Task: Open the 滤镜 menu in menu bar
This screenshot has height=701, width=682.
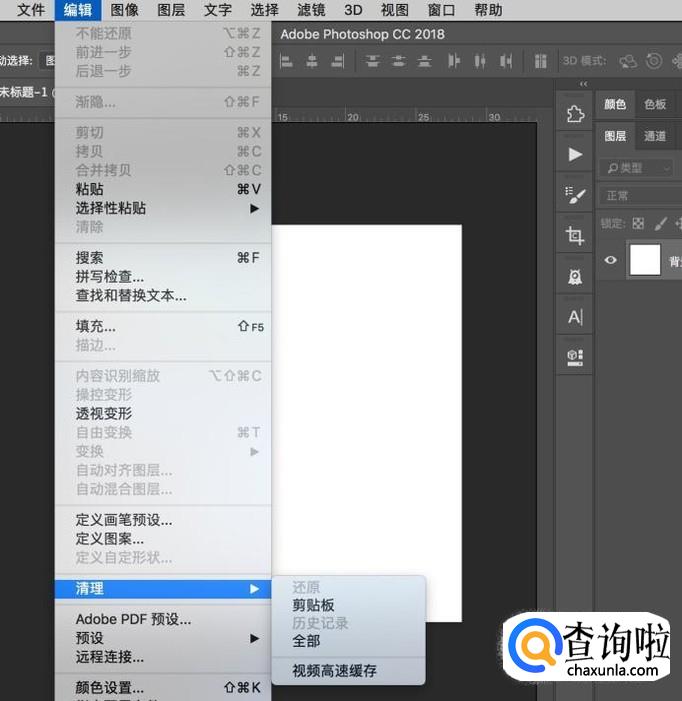Action: [311, 10]
